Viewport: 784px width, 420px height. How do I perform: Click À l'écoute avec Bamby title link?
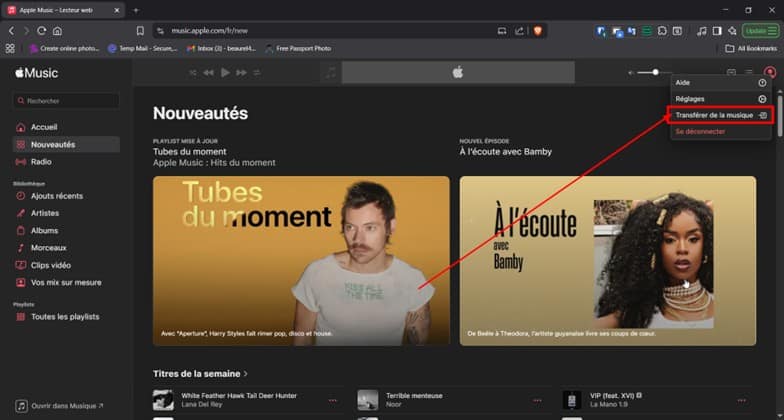506,152
